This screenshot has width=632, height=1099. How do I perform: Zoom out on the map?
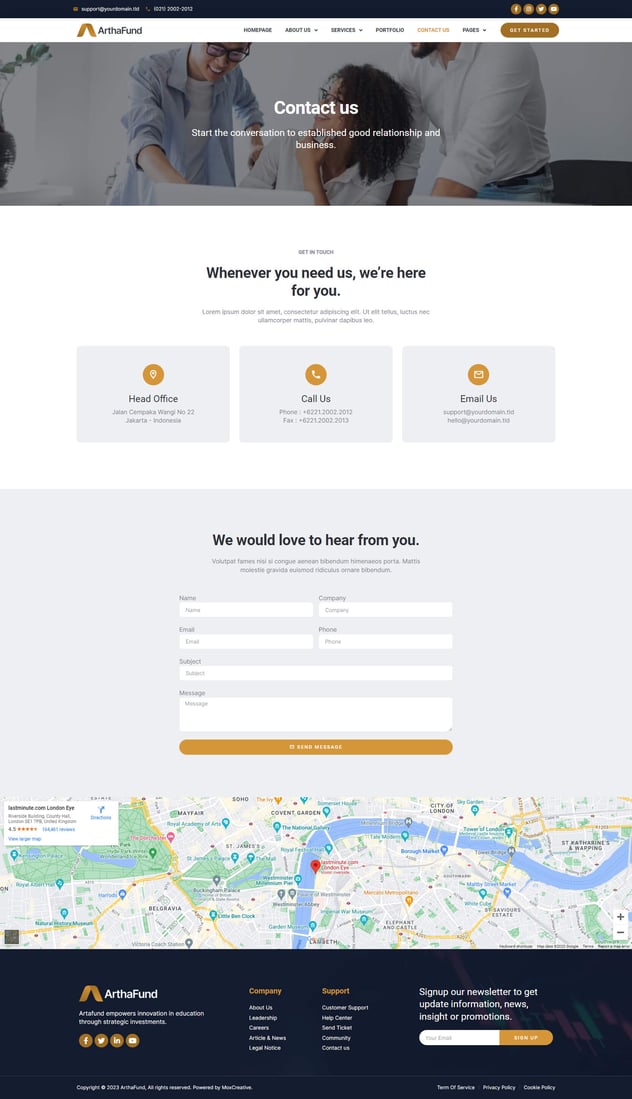620,932
